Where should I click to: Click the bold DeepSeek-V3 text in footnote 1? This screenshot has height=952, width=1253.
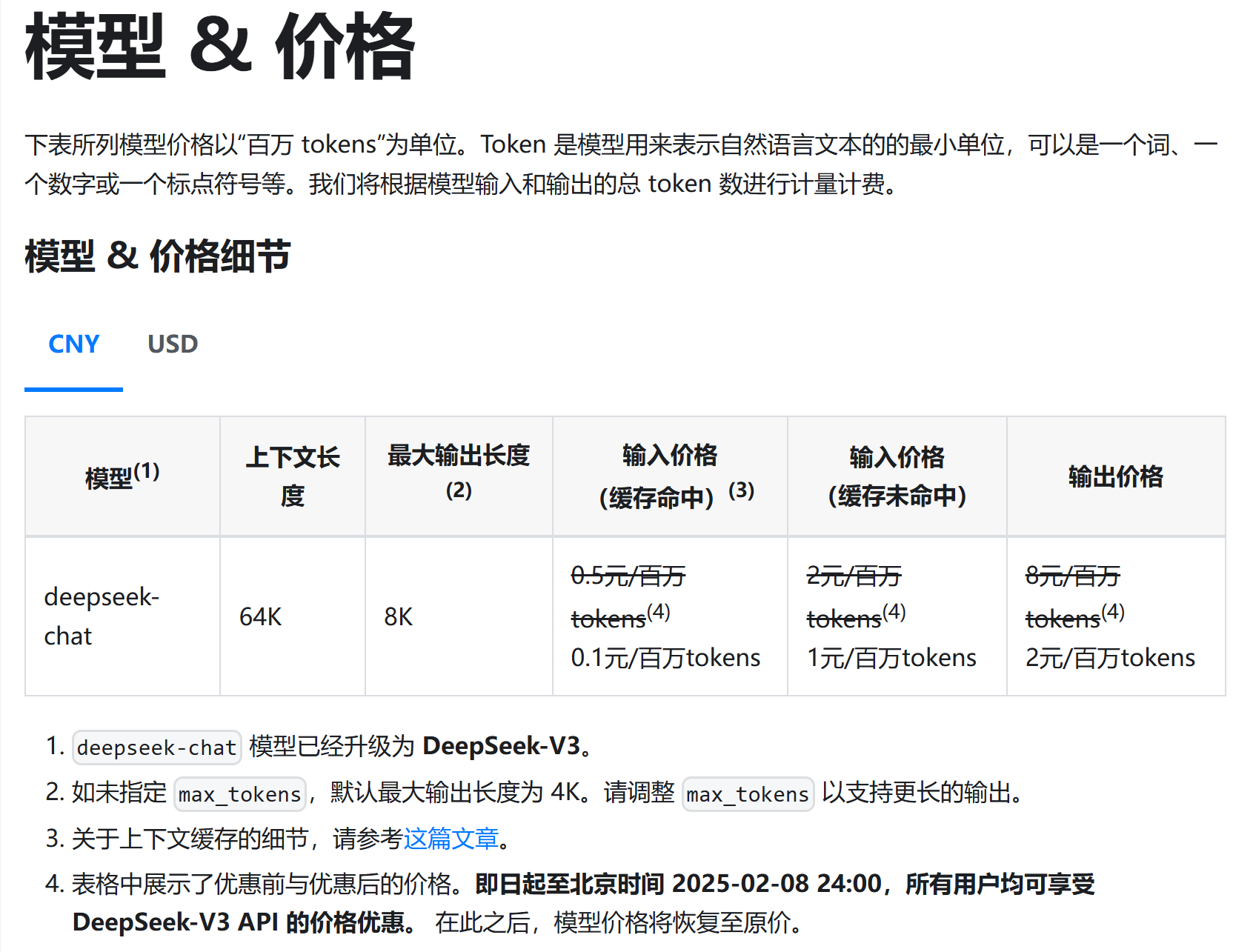click(501, 746)
